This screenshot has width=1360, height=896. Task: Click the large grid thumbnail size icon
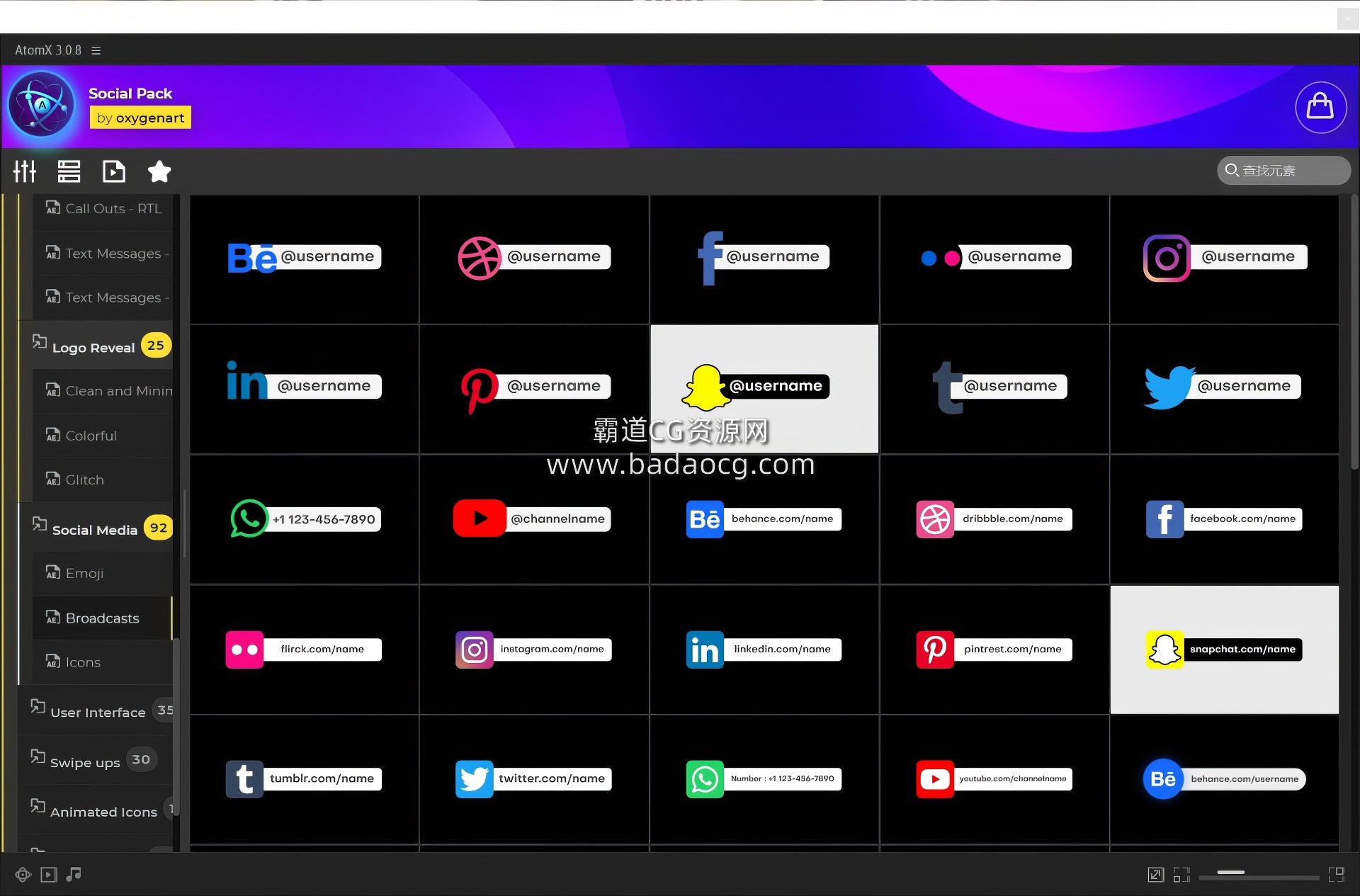pyautogui.click(x=1337, y=875)
